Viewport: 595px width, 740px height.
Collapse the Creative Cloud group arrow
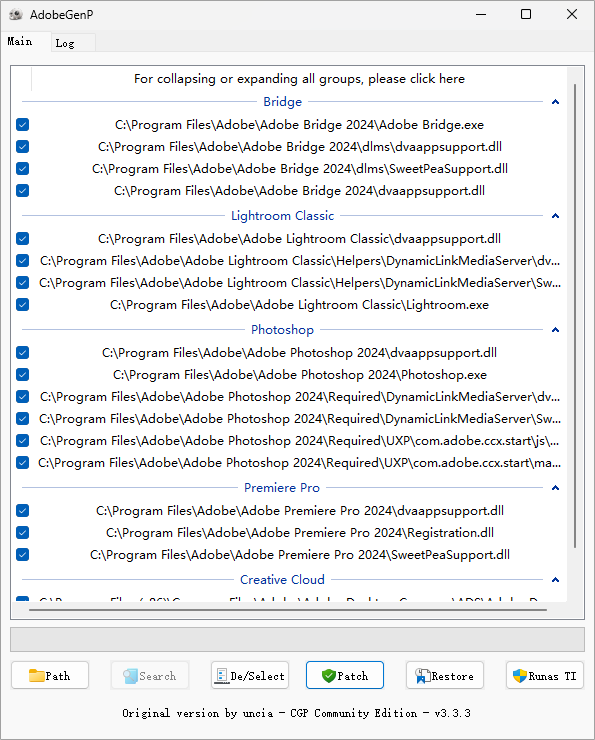(x=555, y=580)
